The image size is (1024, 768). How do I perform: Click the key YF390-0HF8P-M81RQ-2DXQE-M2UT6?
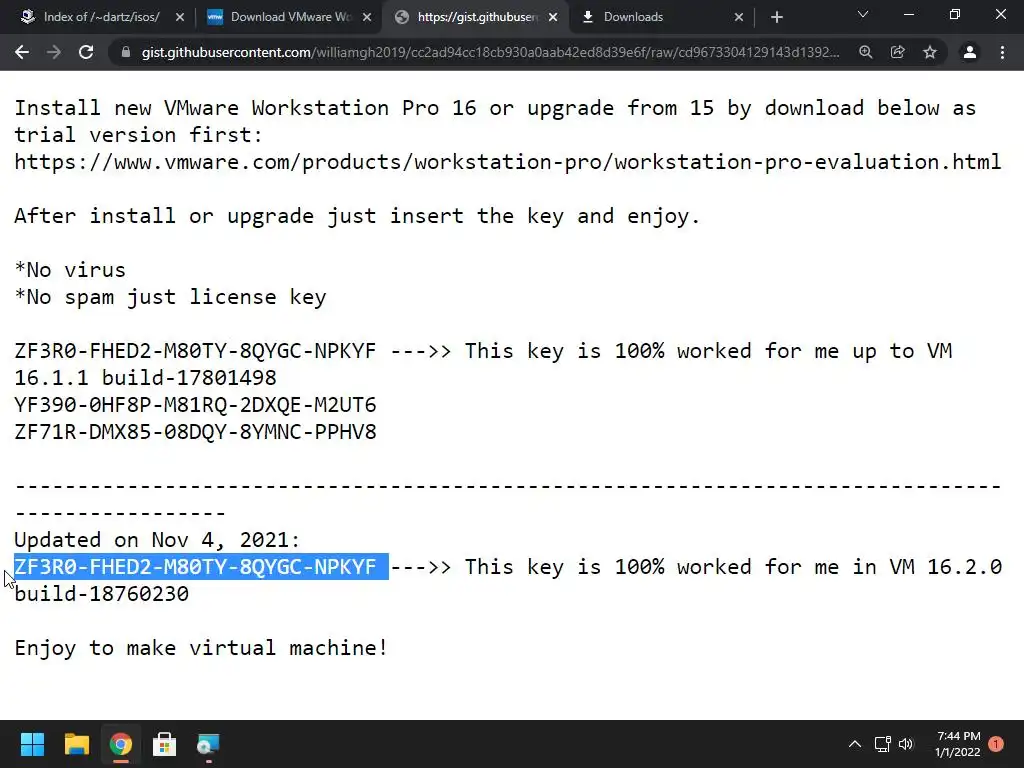pyautogui.click(x=195, y=405)
